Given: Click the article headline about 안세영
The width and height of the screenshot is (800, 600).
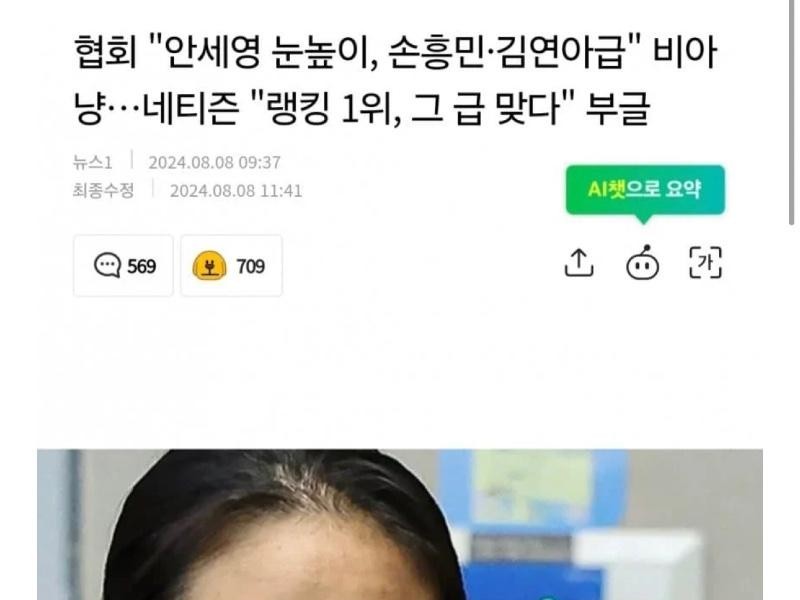Looking at the screenshot, I should click(x=395, y=80).
